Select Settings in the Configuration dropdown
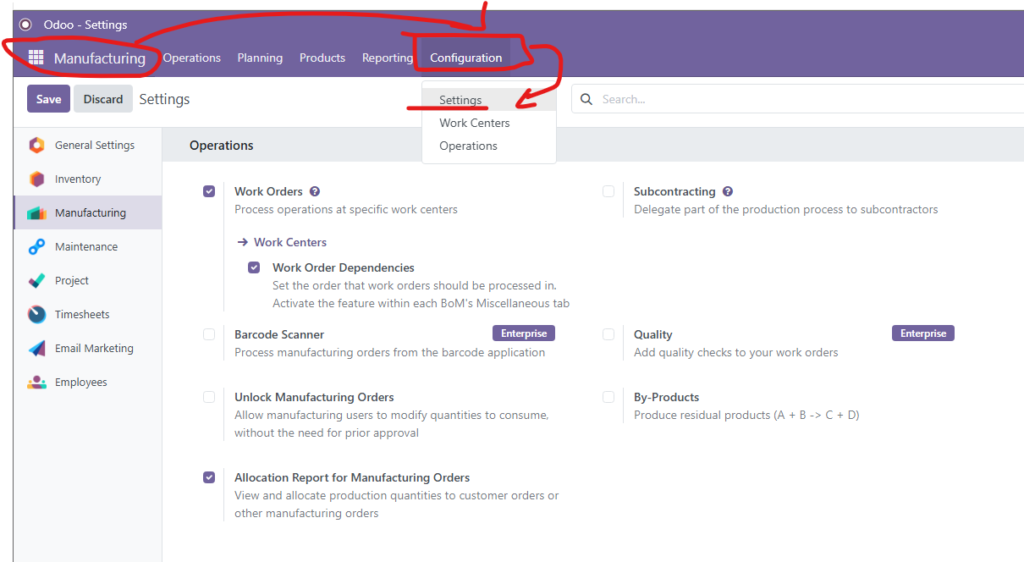Screen dimensions: 1024x562 click(460, 100)
